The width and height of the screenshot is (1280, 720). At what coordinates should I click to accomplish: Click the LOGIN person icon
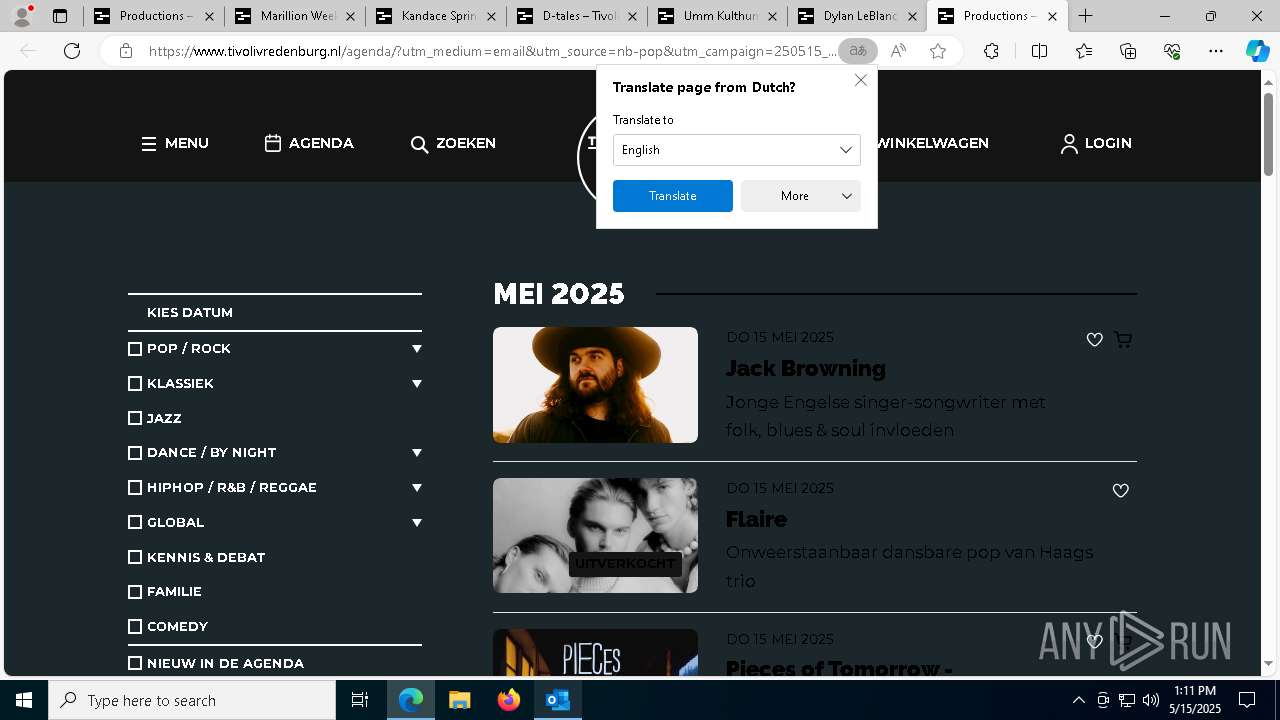[x=1069, y=144]
